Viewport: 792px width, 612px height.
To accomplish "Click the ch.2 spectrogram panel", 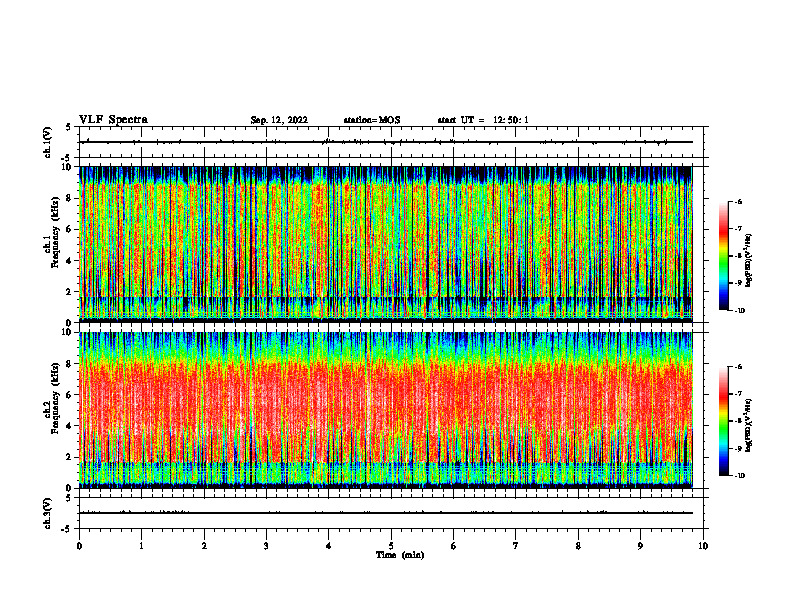I will pos(386,410).
